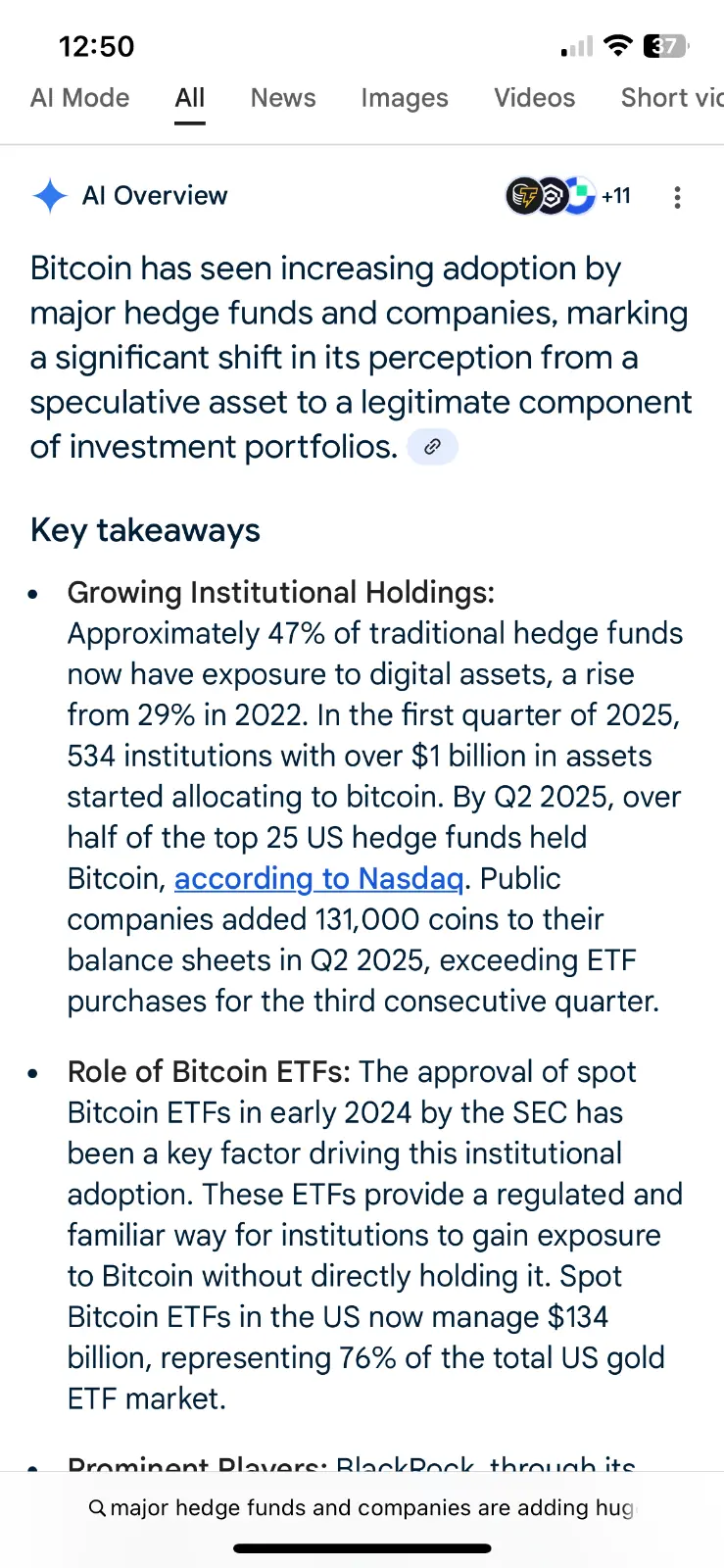Select the All results tab
The image size is (724, 1568).
click(190, 98)
